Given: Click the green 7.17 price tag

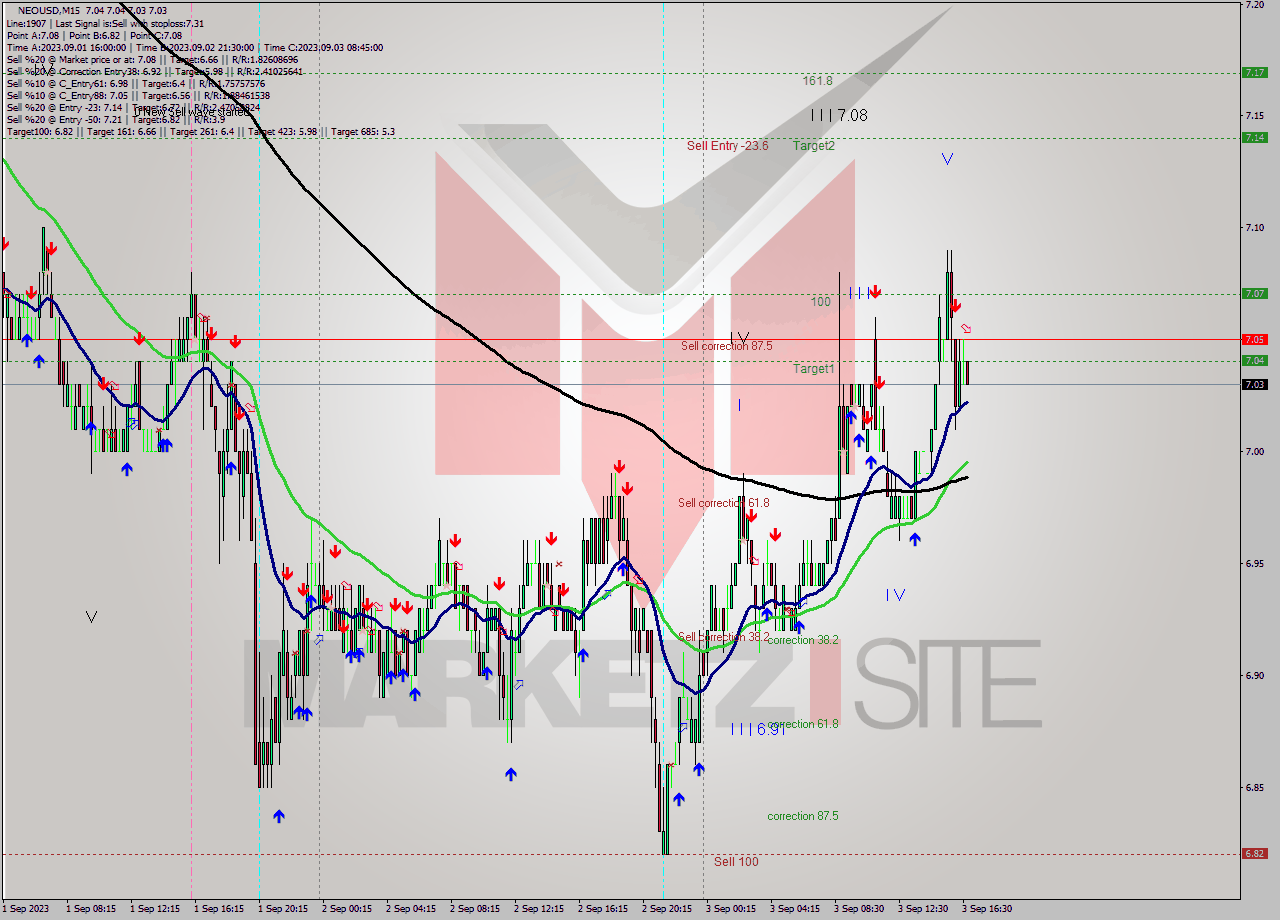Looking at the screenshot, I should click(1254, 72).
